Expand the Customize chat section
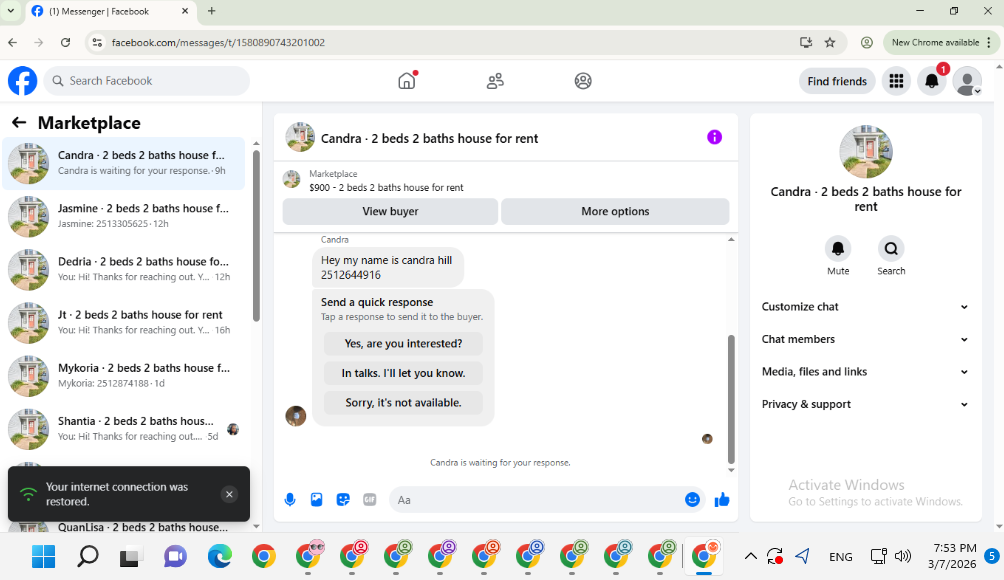1004x580 pixels. (x=865, y=307)
